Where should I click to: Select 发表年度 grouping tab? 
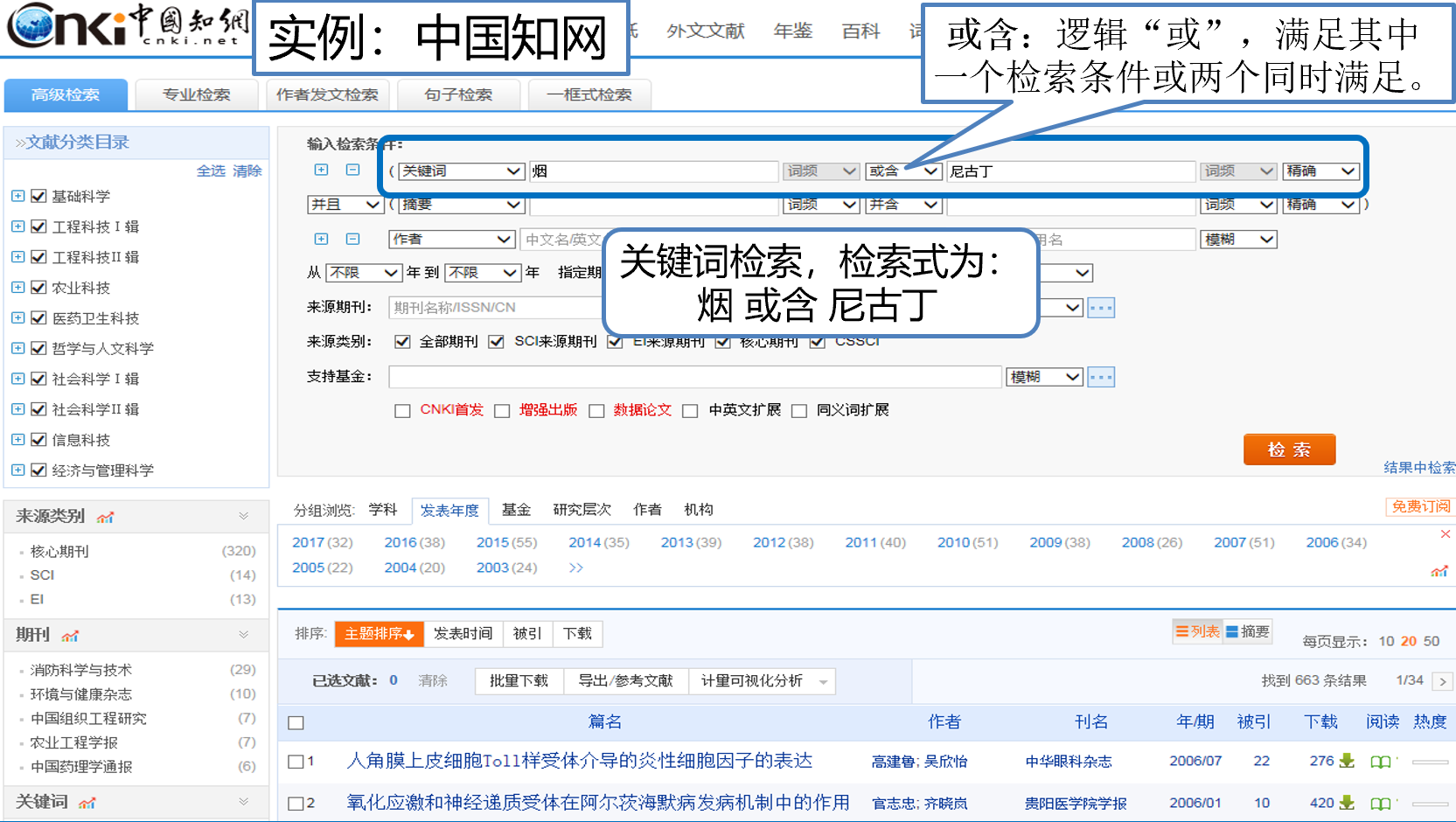[x=449, y=510]
